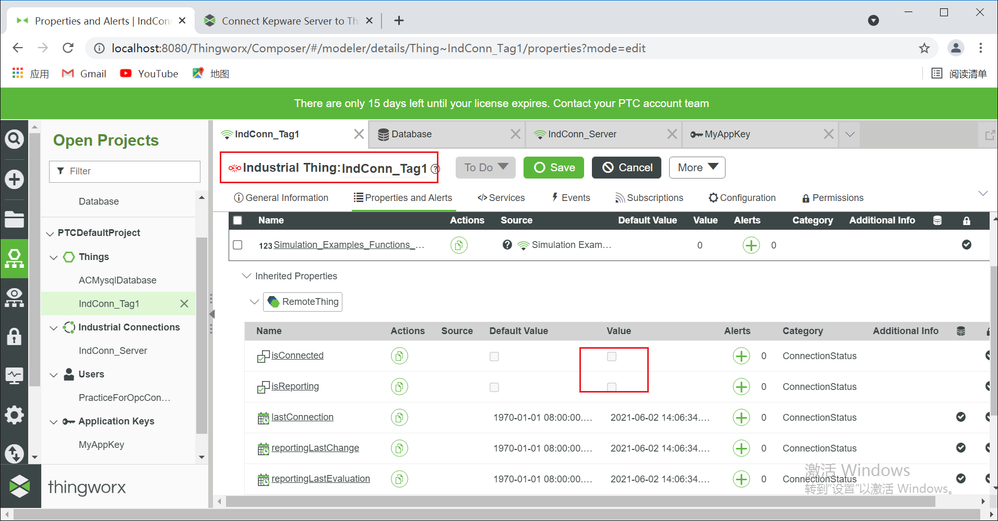This screenshot has width=998, height=521.
Task: Open the Settings gear sidebar icon
Action: (14, 415)
